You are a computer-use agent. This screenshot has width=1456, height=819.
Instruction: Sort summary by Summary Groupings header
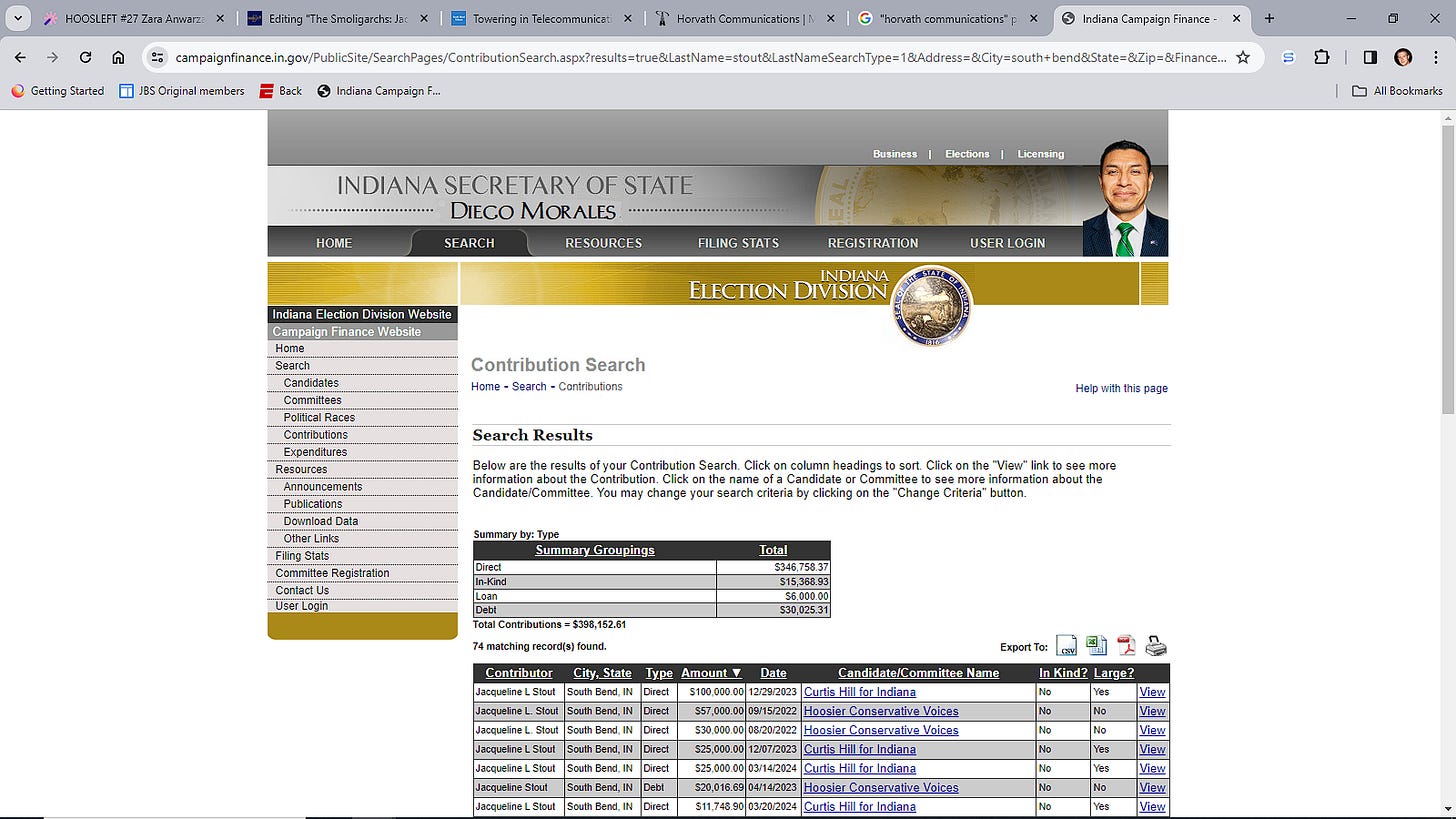(595, 550)
